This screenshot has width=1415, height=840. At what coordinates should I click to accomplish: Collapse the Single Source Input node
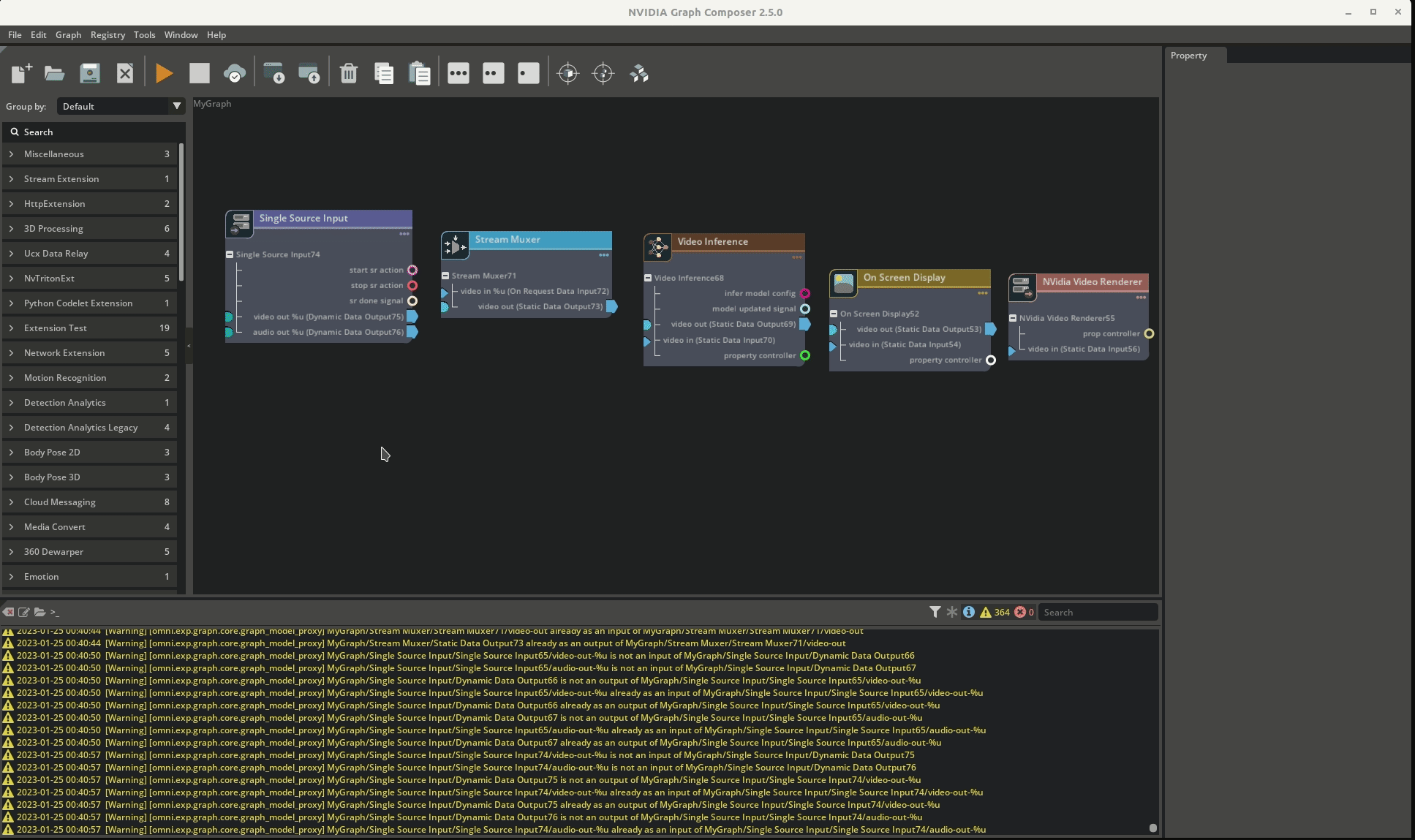tap(229, 254)
